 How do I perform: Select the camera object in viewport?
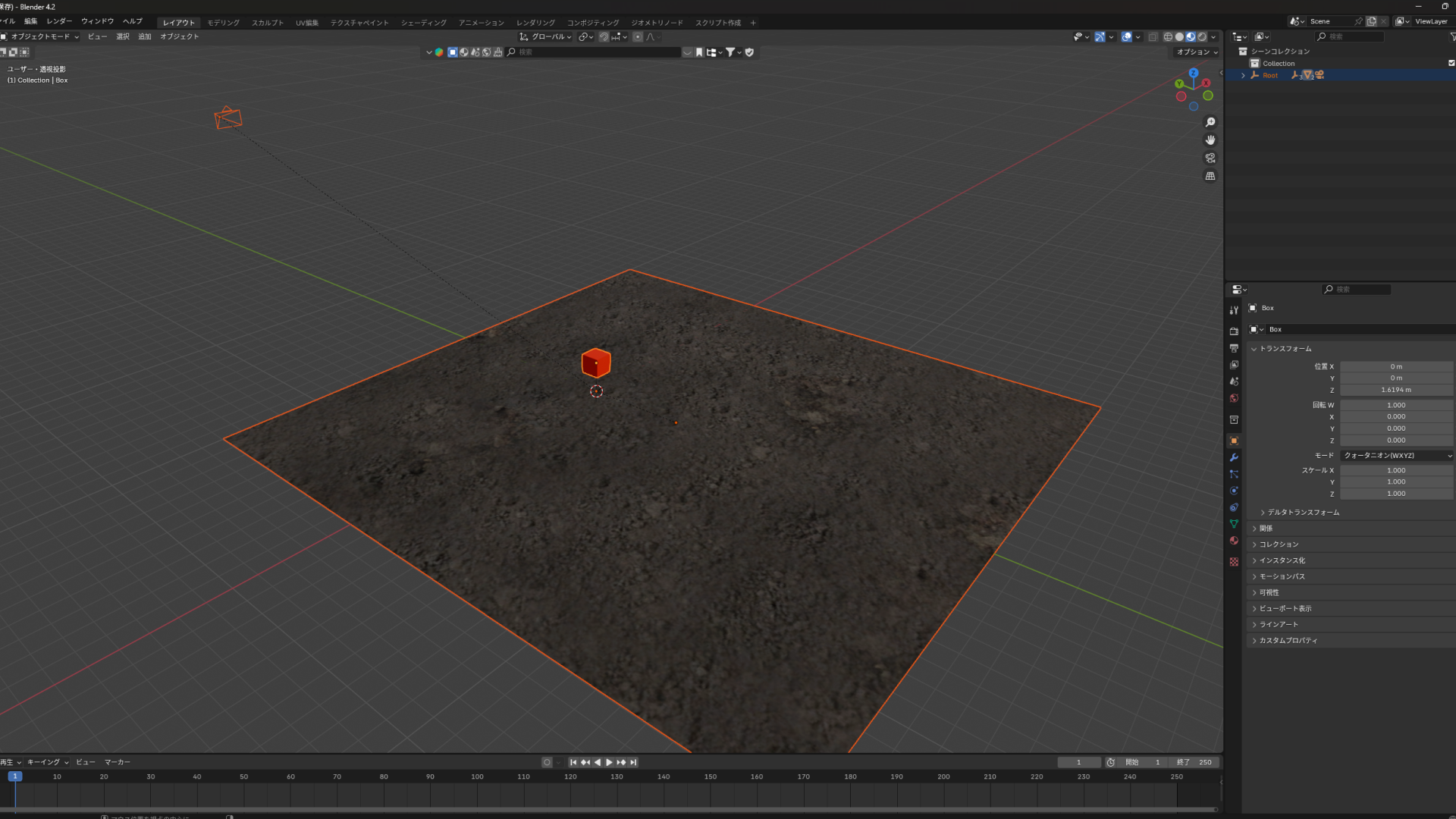227,118
